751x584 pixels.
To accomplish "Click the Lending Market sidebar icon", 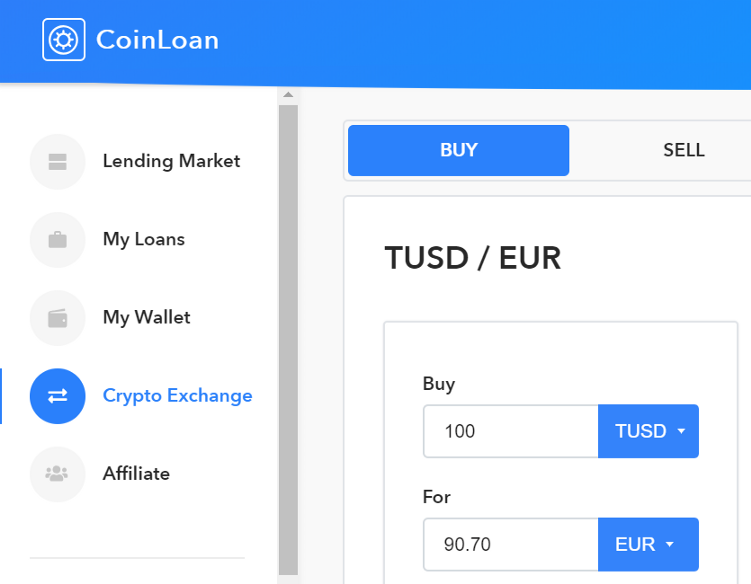I will (x=57, y=162).
